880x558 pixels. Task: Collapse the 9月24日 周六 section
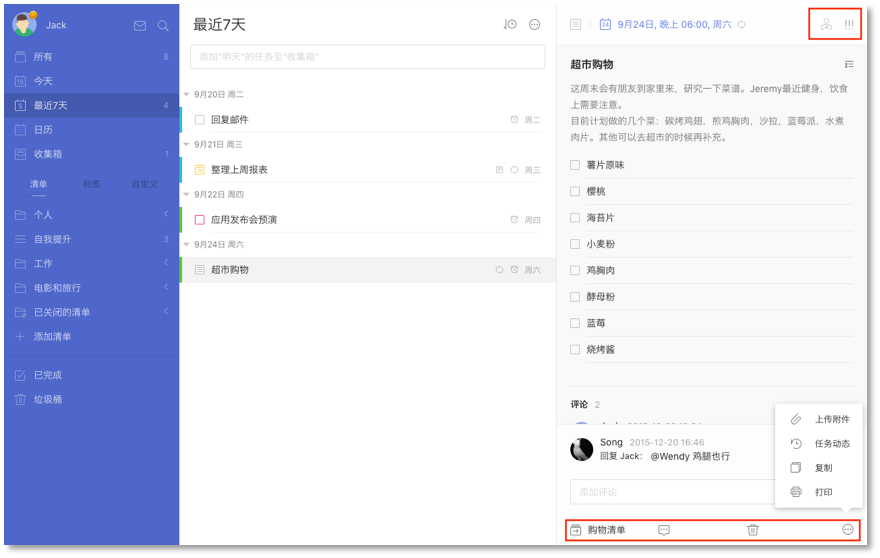(x=186, y=245)
